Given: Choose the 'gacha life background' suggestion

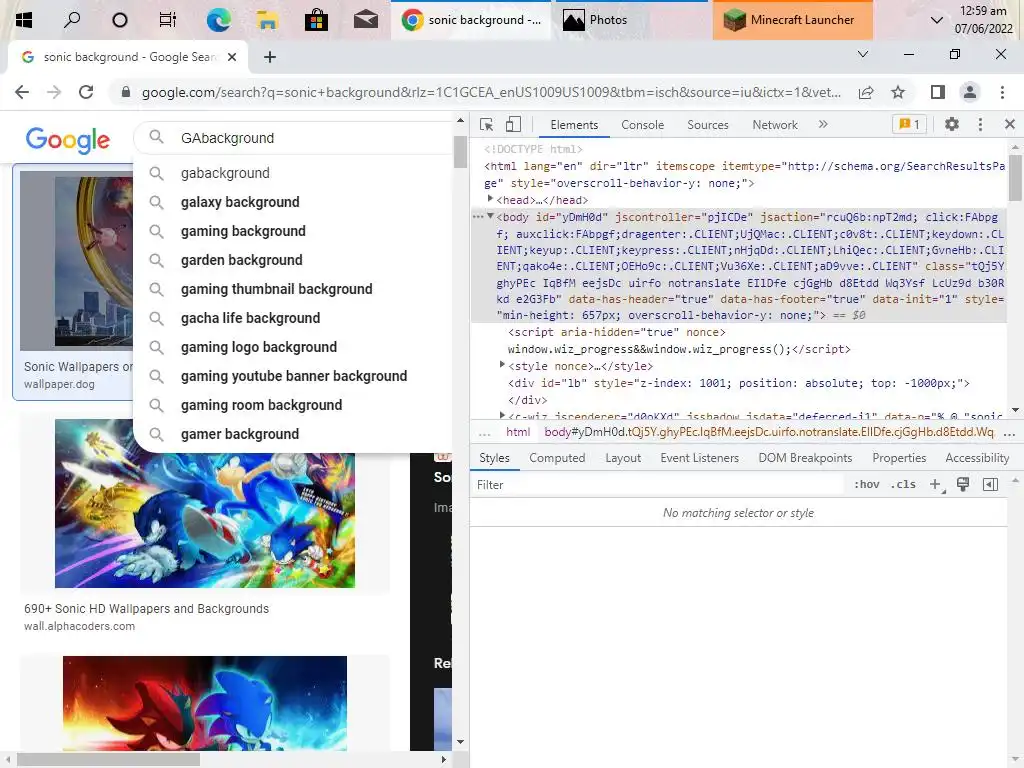Looking at the screenshot, I should (x=293, y=318).
